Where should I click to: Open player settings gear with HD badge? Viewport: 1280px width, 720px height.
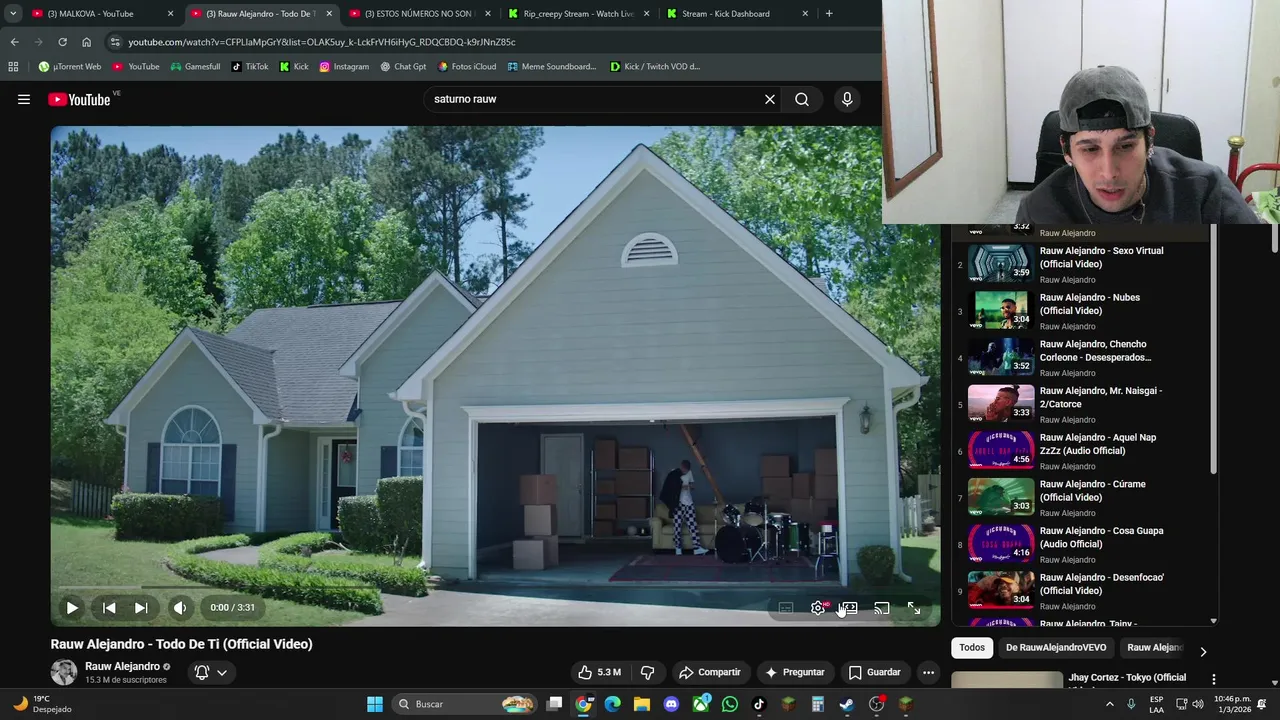click(x=818, y=608)
